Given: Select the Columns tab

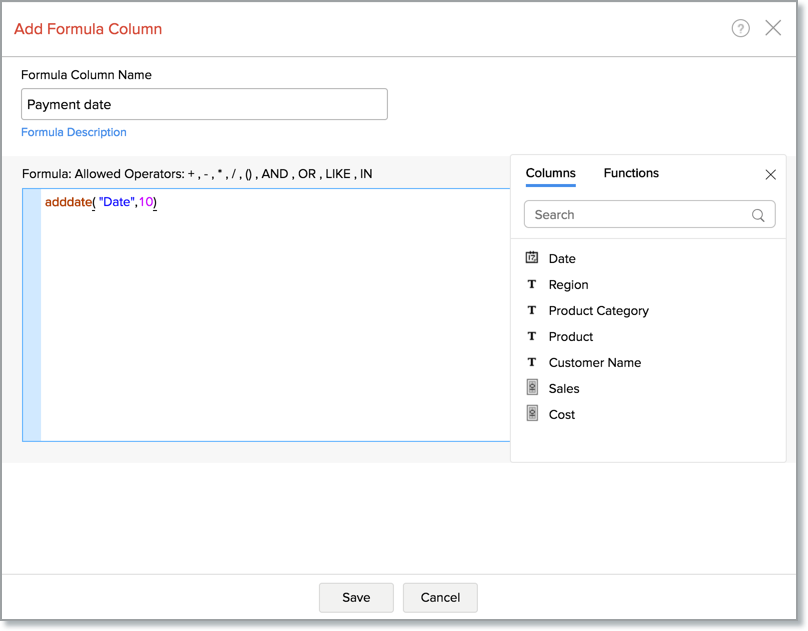Looking at the screenshot, I should 550,173.
